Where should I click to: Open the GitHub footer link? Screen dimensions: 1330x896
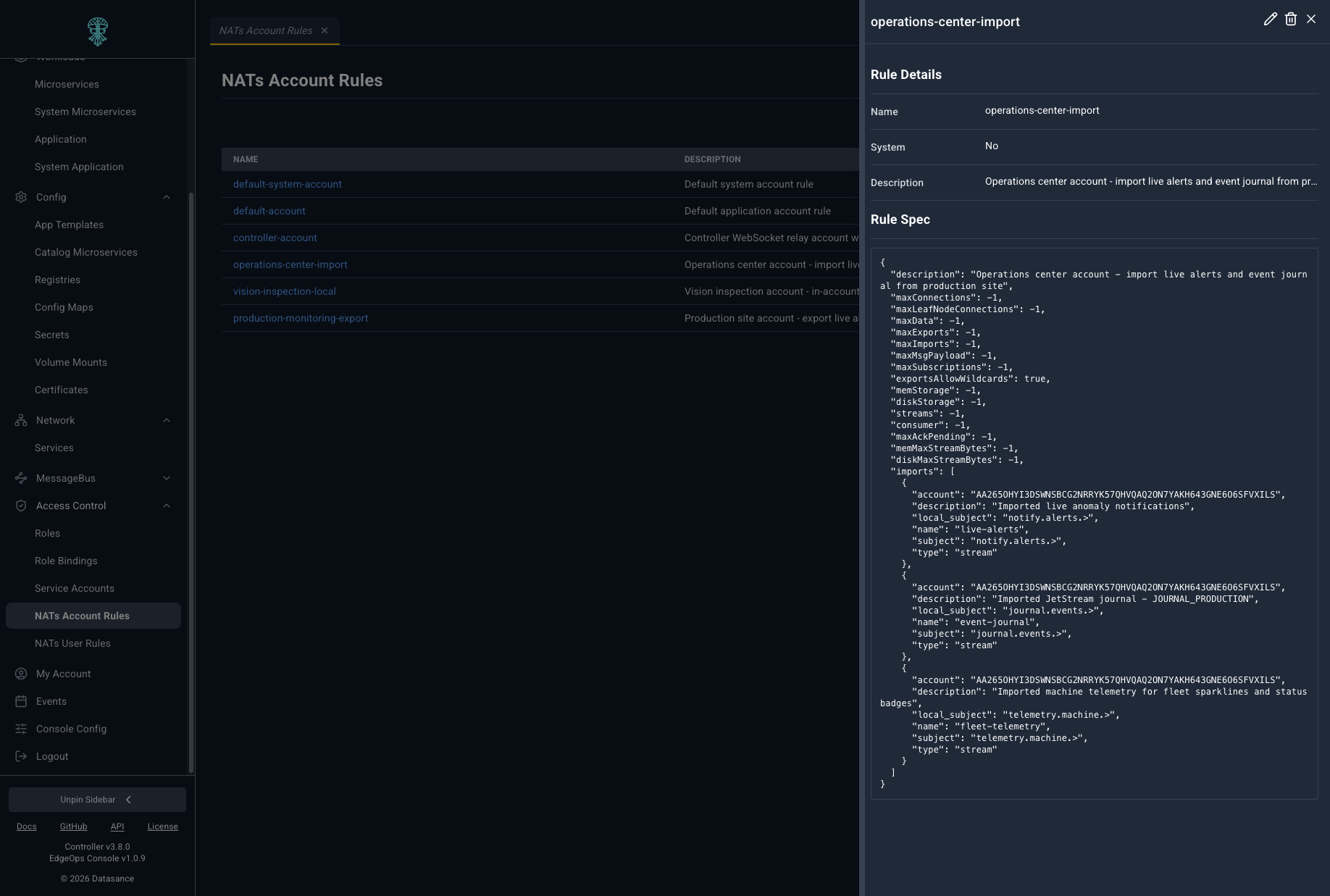coord(73,826)
